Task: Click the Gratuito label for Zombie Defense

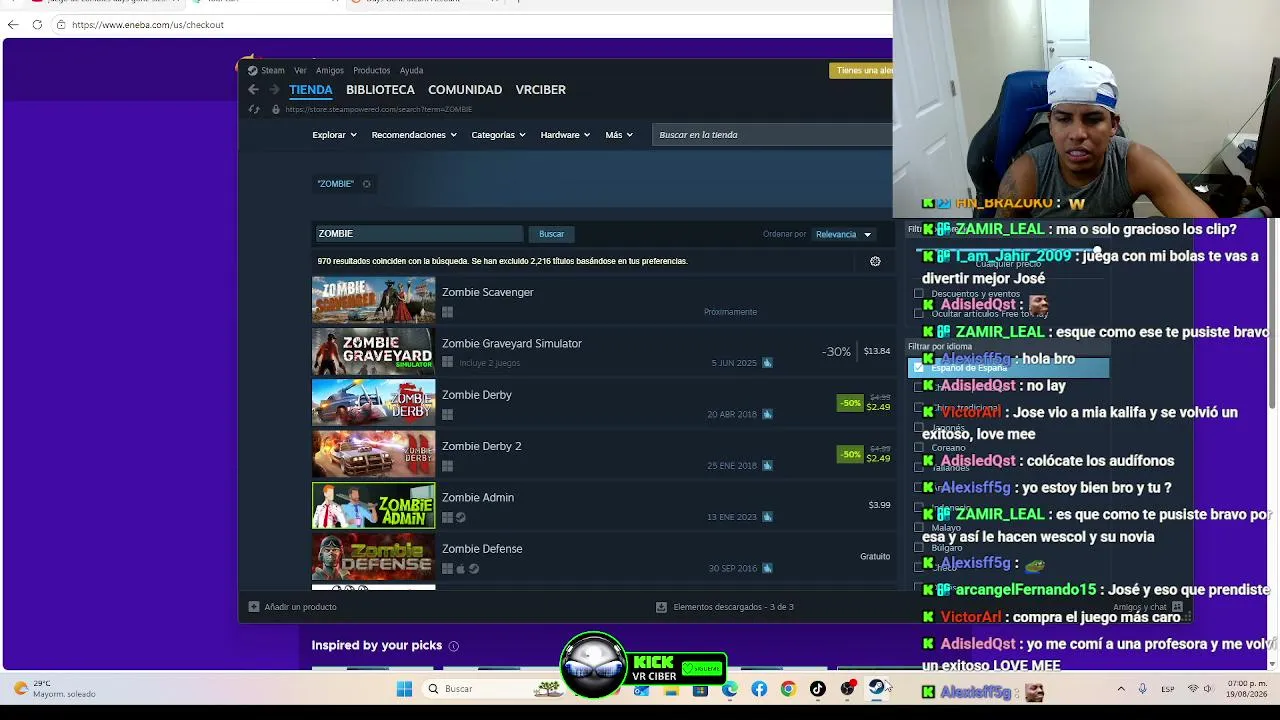Action: [x=875, y=556]
